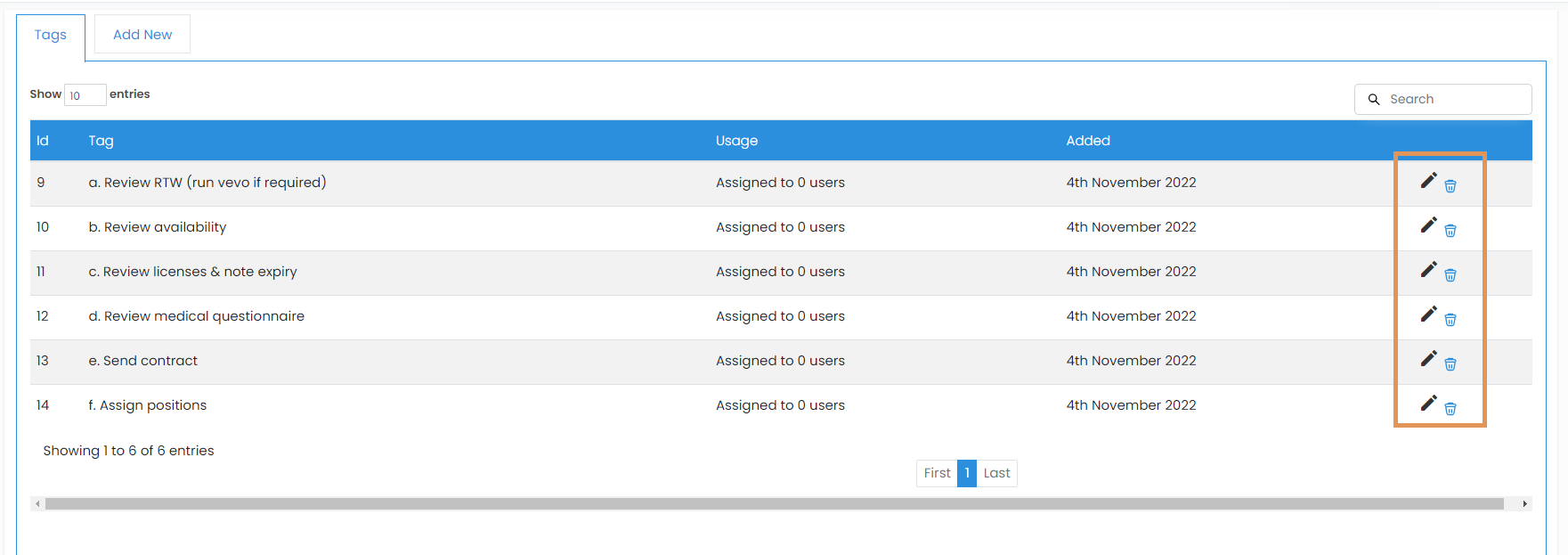
Task: Delete the 'b. Review availability' tag
Action: pos(1450,231)
